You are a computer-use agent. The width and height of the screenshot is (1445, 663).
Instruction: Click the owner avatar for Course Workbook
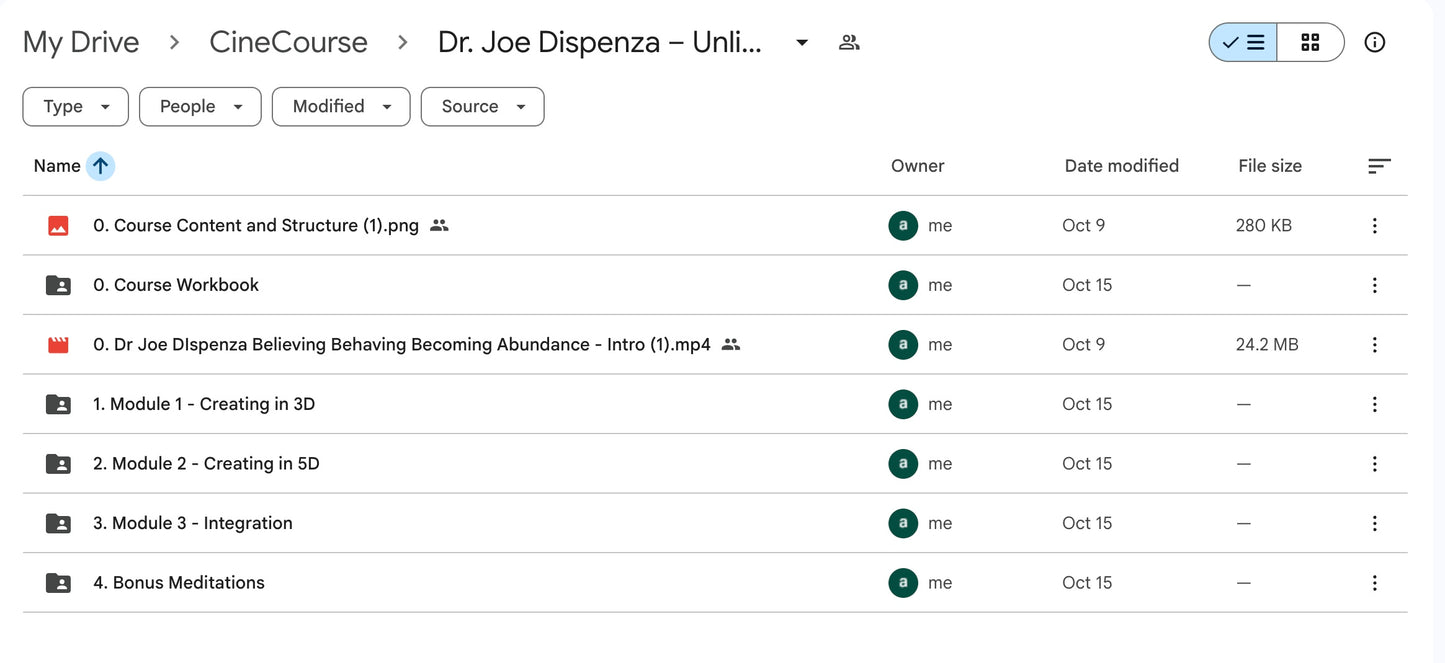pos(903,284)
